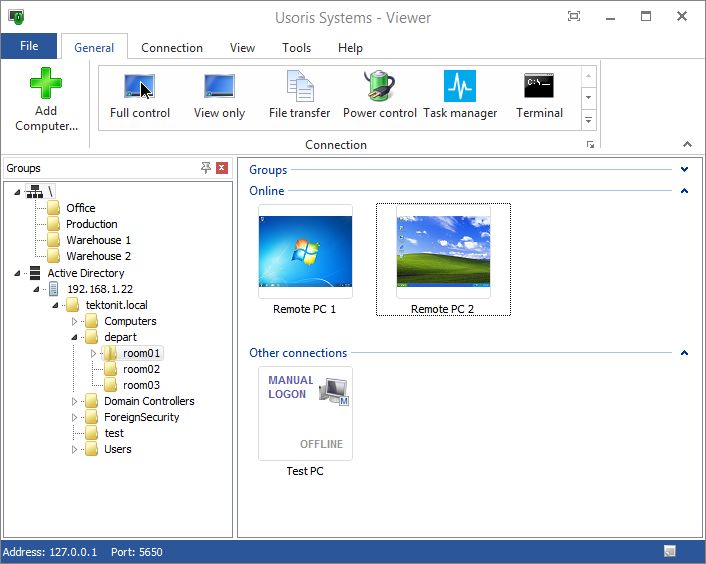Click the Port: 5650 status text

point(136,552)
